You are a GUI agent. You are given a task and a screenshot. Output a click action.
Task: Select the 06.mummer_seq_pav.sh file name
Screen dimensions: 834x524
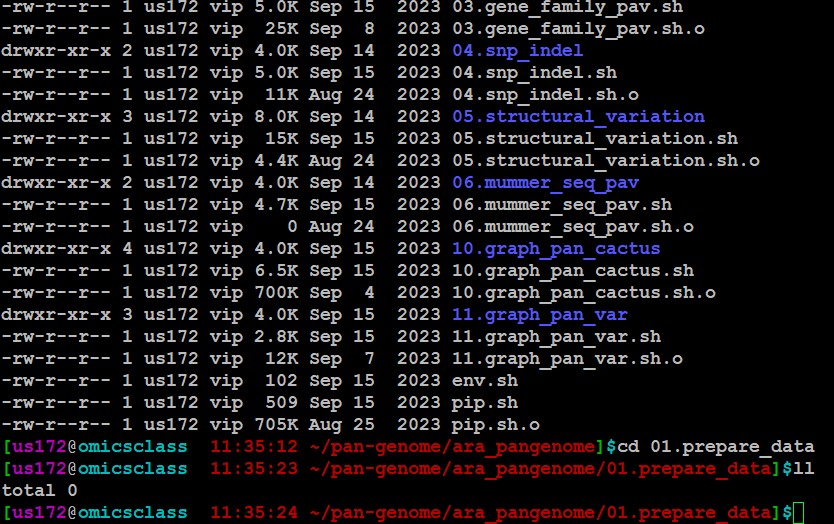(562, 204)
